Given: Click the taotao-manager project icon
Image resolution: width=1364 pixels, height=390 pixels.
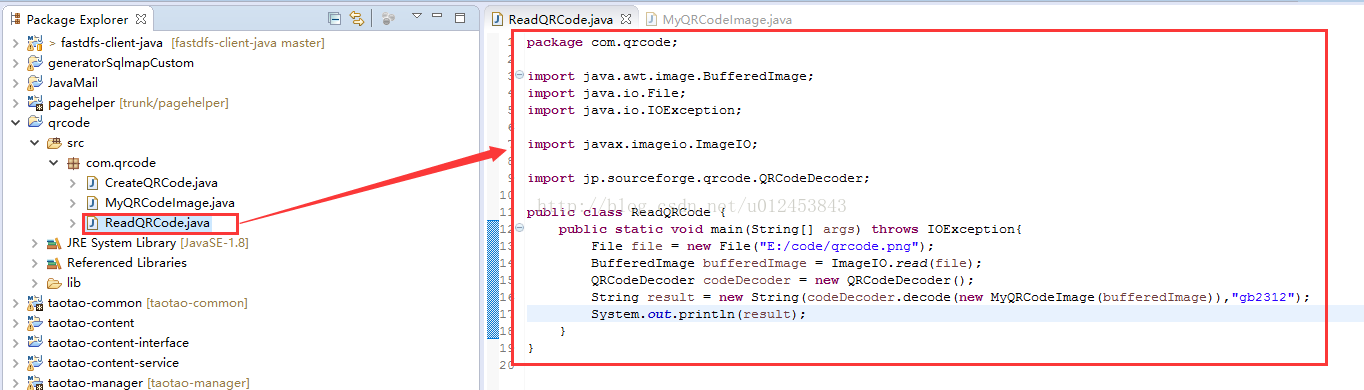Looking at the screenshot, I should (35, 382).
